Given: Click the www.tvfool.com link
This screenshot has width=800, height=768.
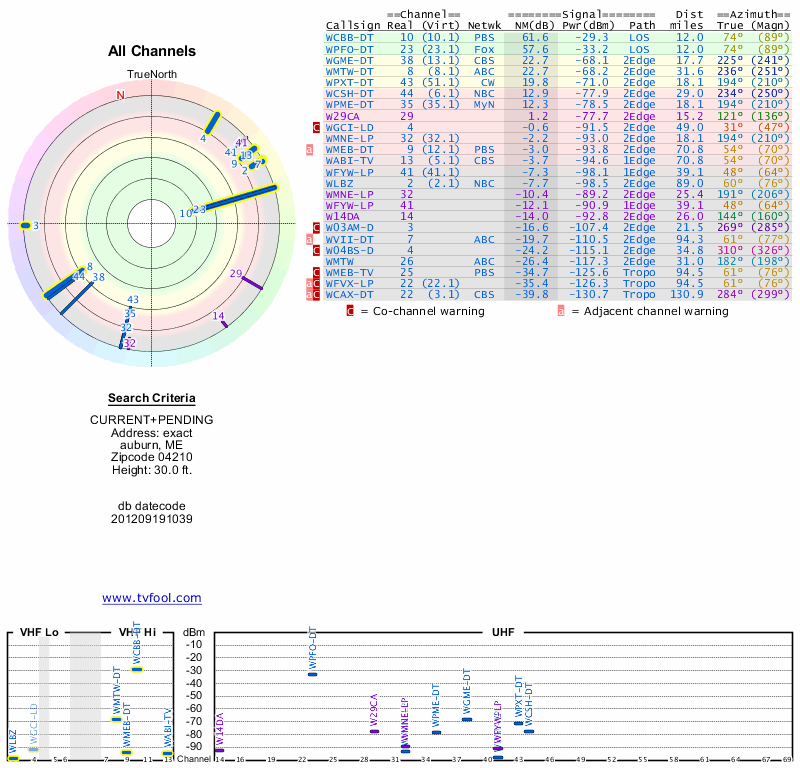Looking at the screenshot, I should point(151,598).
